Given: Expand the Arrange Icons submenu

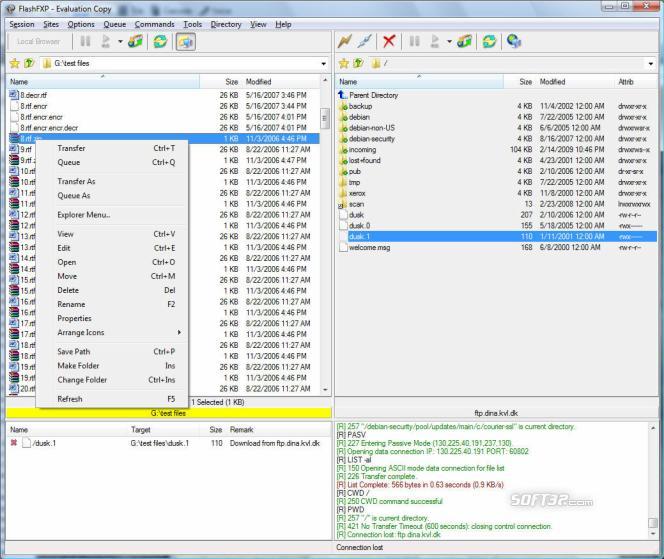Looking at the screenshot, I should click(113, 332).
